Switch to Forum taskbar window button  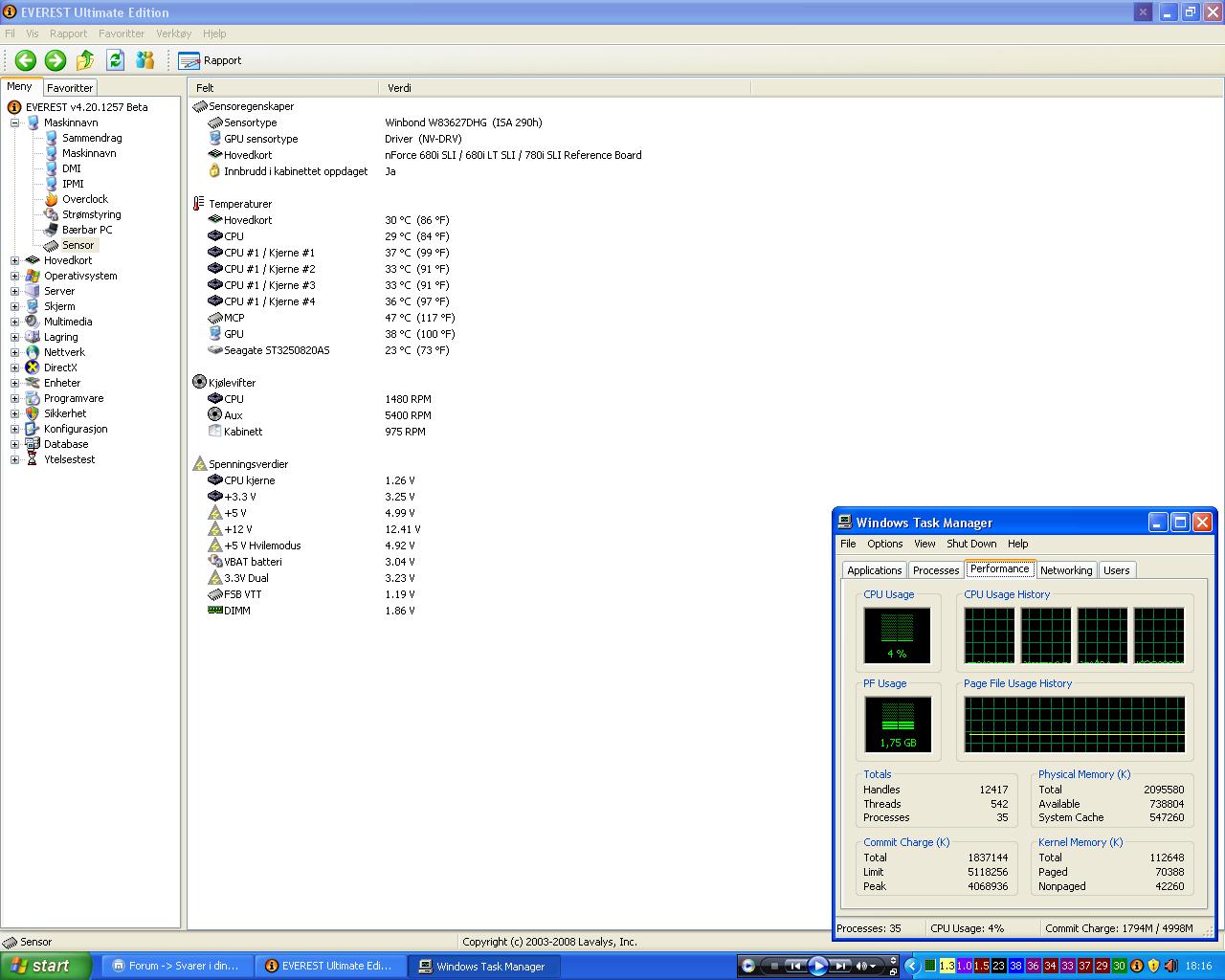176,967
